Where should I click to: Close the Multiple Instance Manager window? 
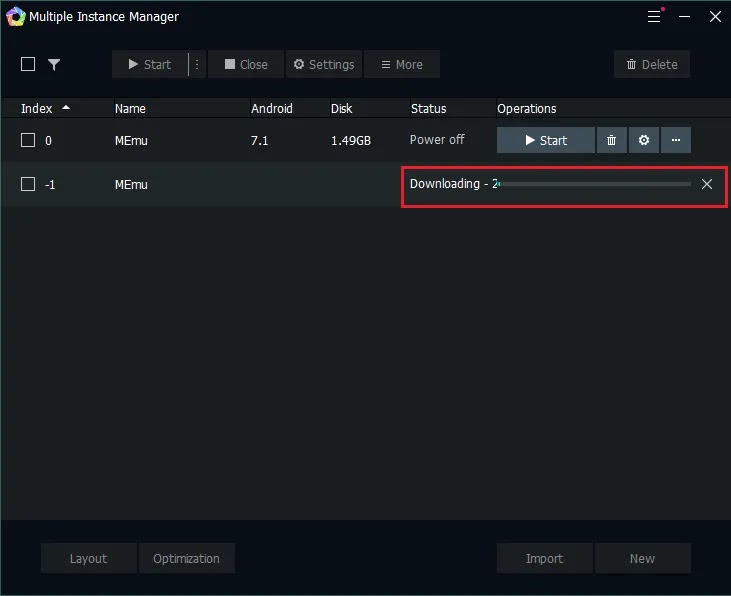pyautogui.click(x=715, y=16)
